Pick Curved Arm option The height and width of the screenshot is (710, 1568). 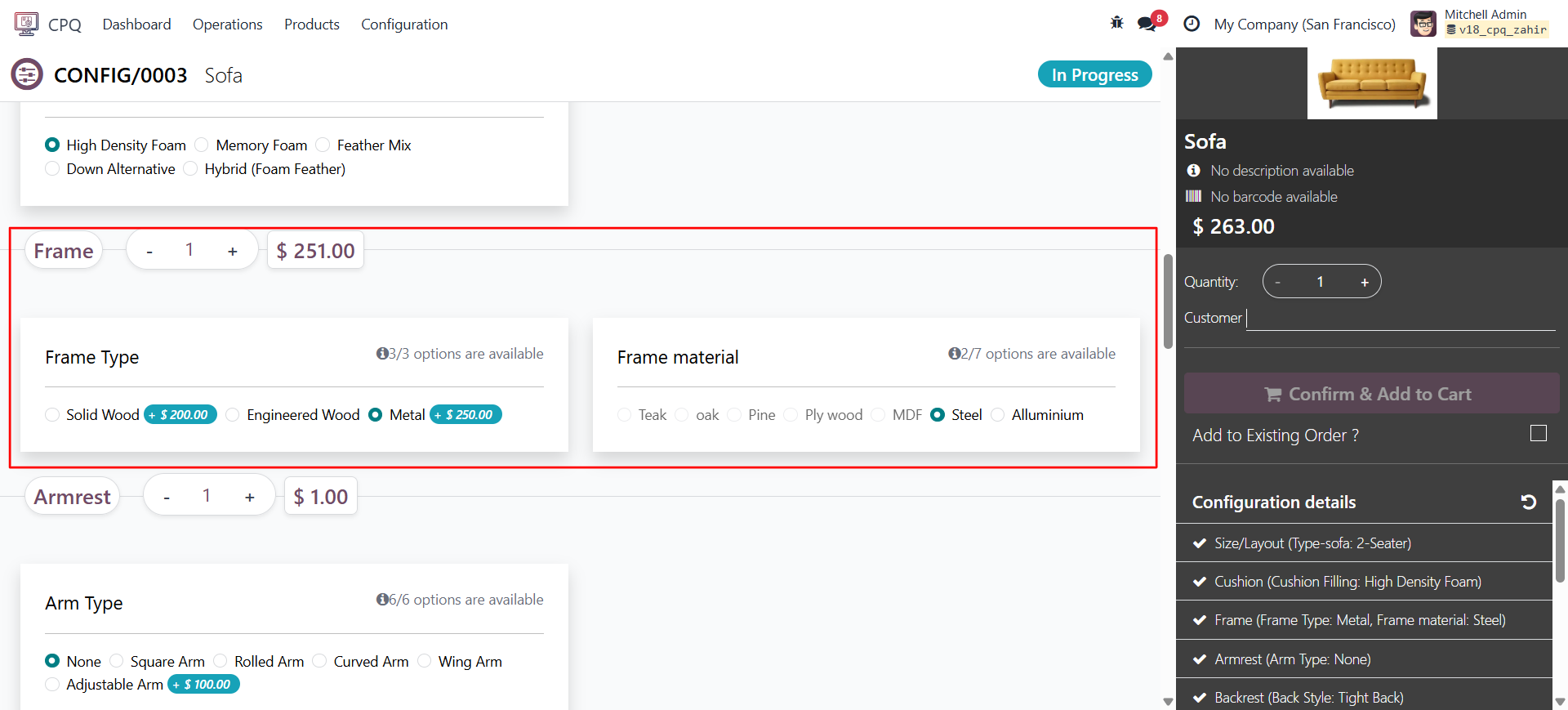(x=319, y=660)
